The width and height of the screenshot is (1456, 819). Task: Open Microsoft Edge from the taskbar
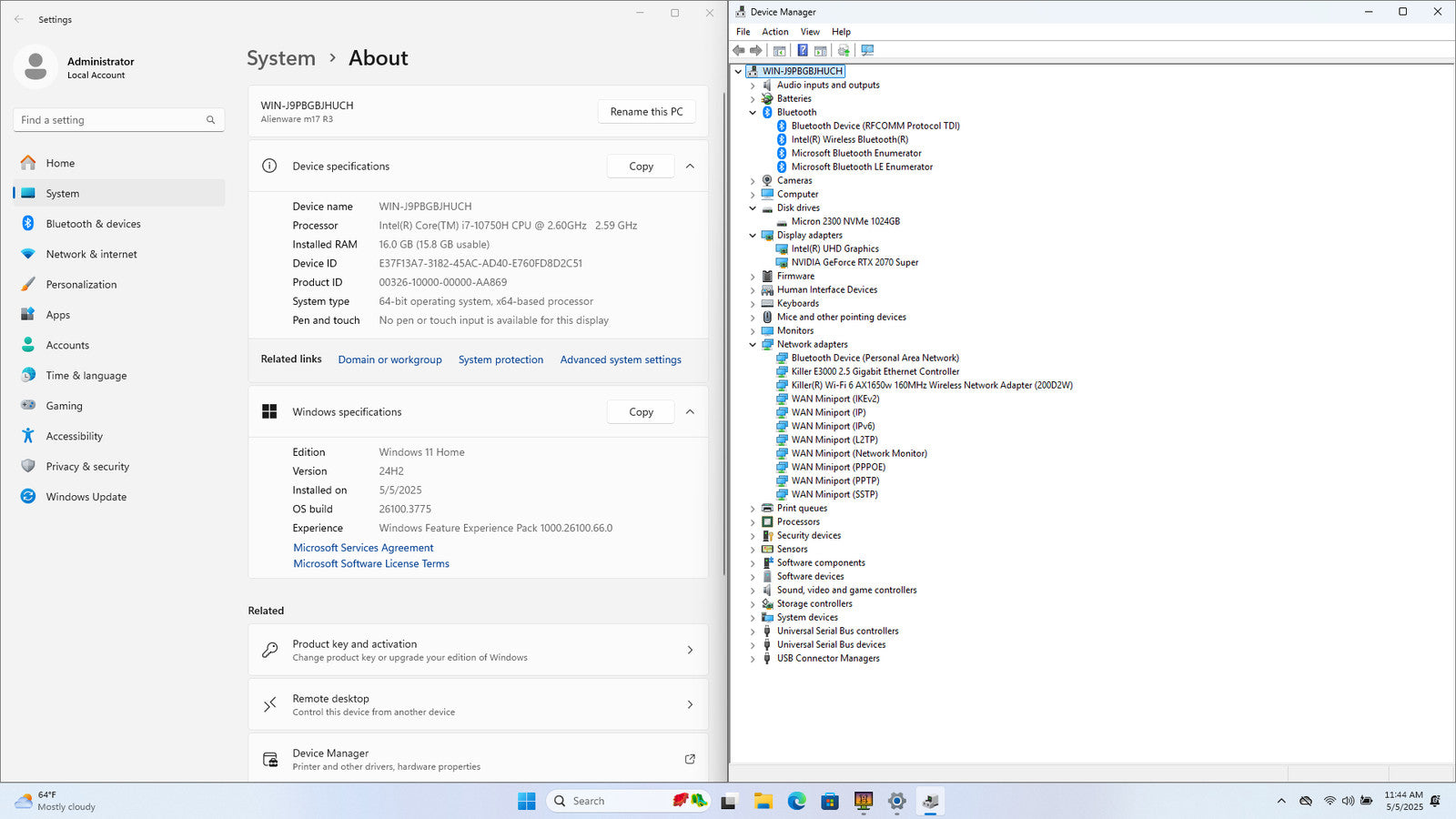coord(796,801)
